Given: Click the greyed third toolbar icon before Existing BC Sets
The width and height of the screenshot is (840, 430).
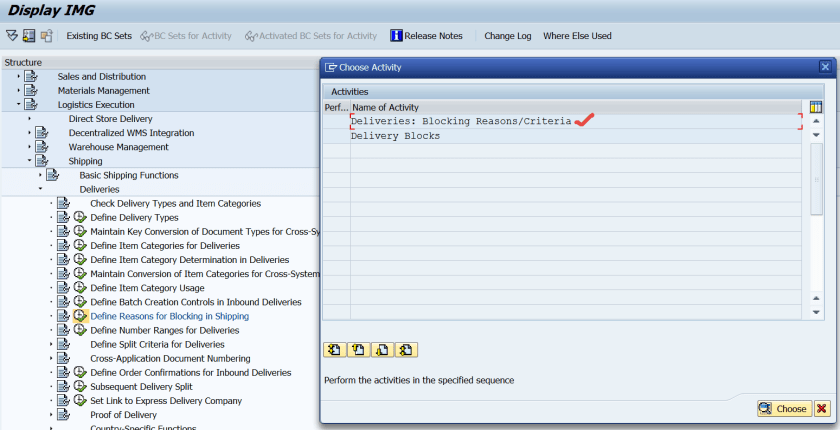Looking at the screenshot, I should click(47, 36).
